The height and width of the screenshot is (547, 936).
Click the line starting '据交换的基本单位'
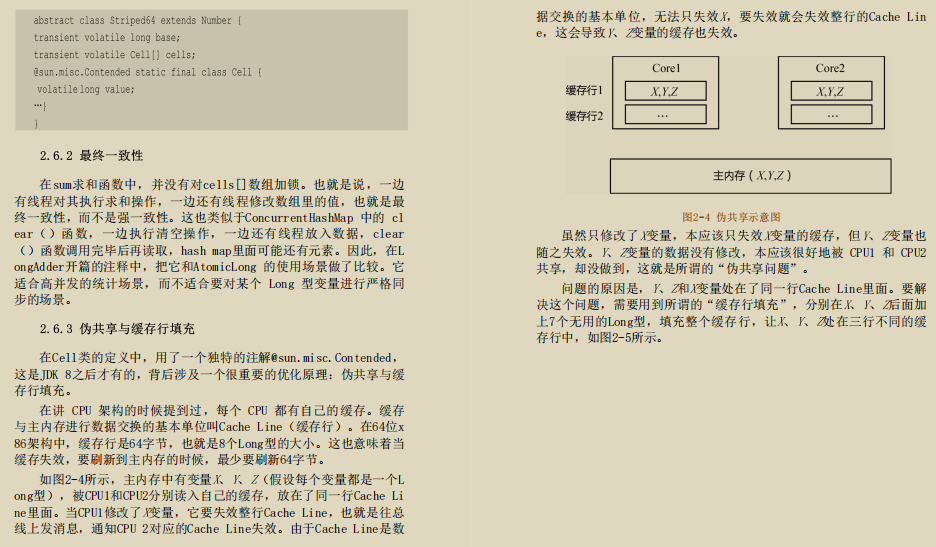tap(731, 17)
